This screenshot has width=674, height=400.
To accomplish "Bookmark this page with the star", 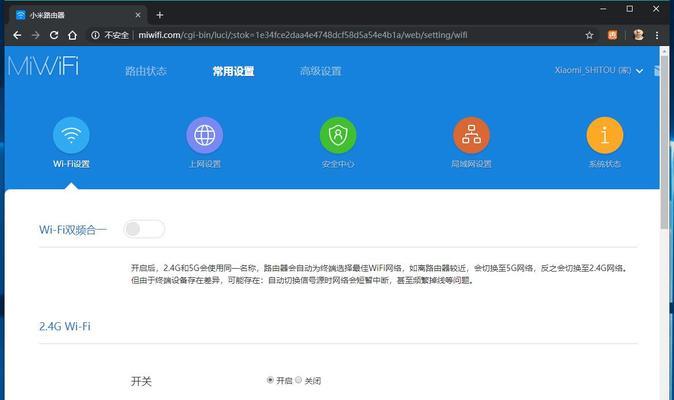I will tap(589, 35).
